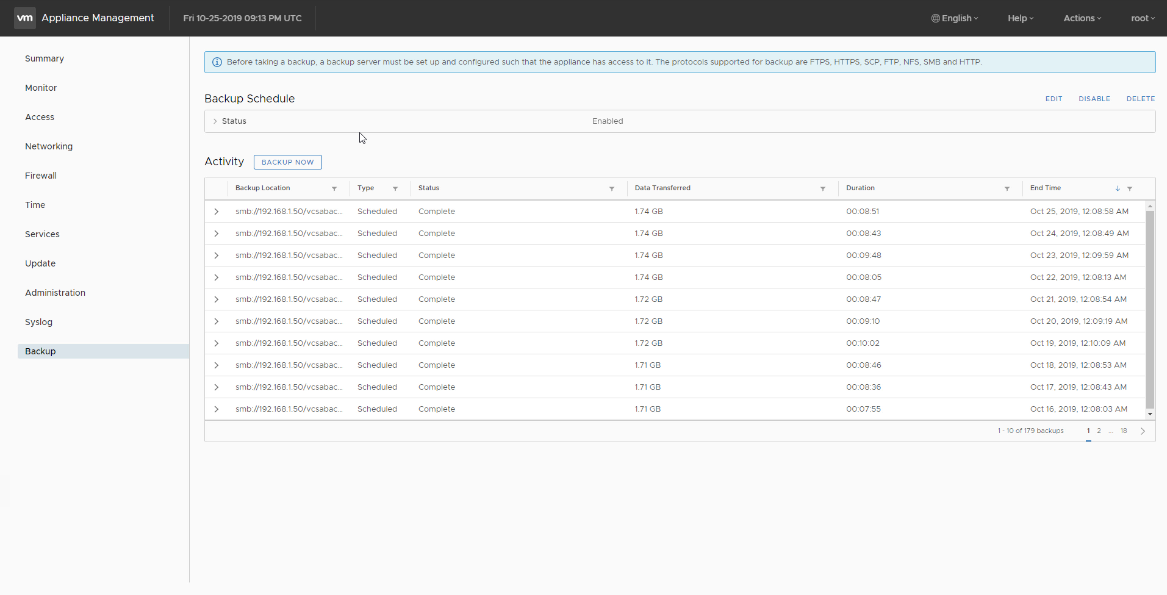The height and width of the screenshot is (595, 1167).
Task: Open the Networking section in sidebar
Action: click(49, 147)
